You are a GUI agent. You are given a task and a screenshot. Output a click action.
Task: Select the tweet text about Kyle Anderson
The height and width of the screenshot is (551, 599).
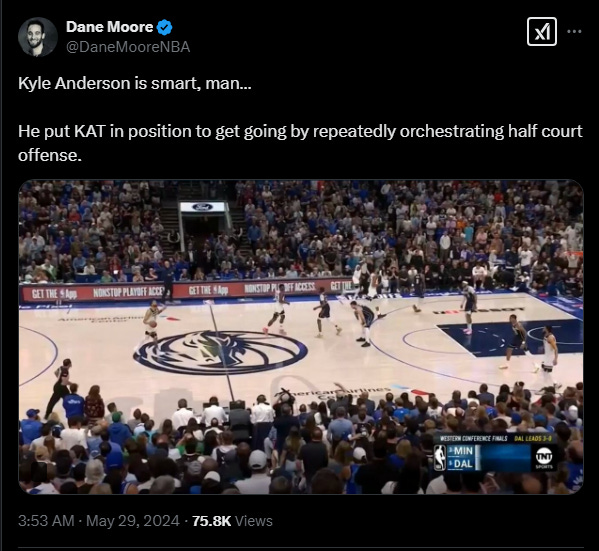coord(134,83)
